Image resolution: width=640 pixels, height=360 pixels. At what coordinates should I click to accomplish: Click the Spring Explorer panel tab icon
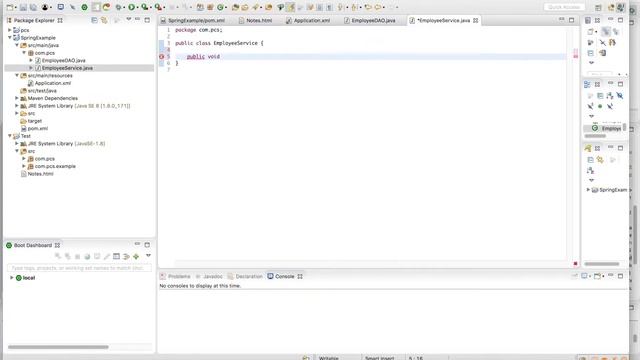[x=588, y=148]
